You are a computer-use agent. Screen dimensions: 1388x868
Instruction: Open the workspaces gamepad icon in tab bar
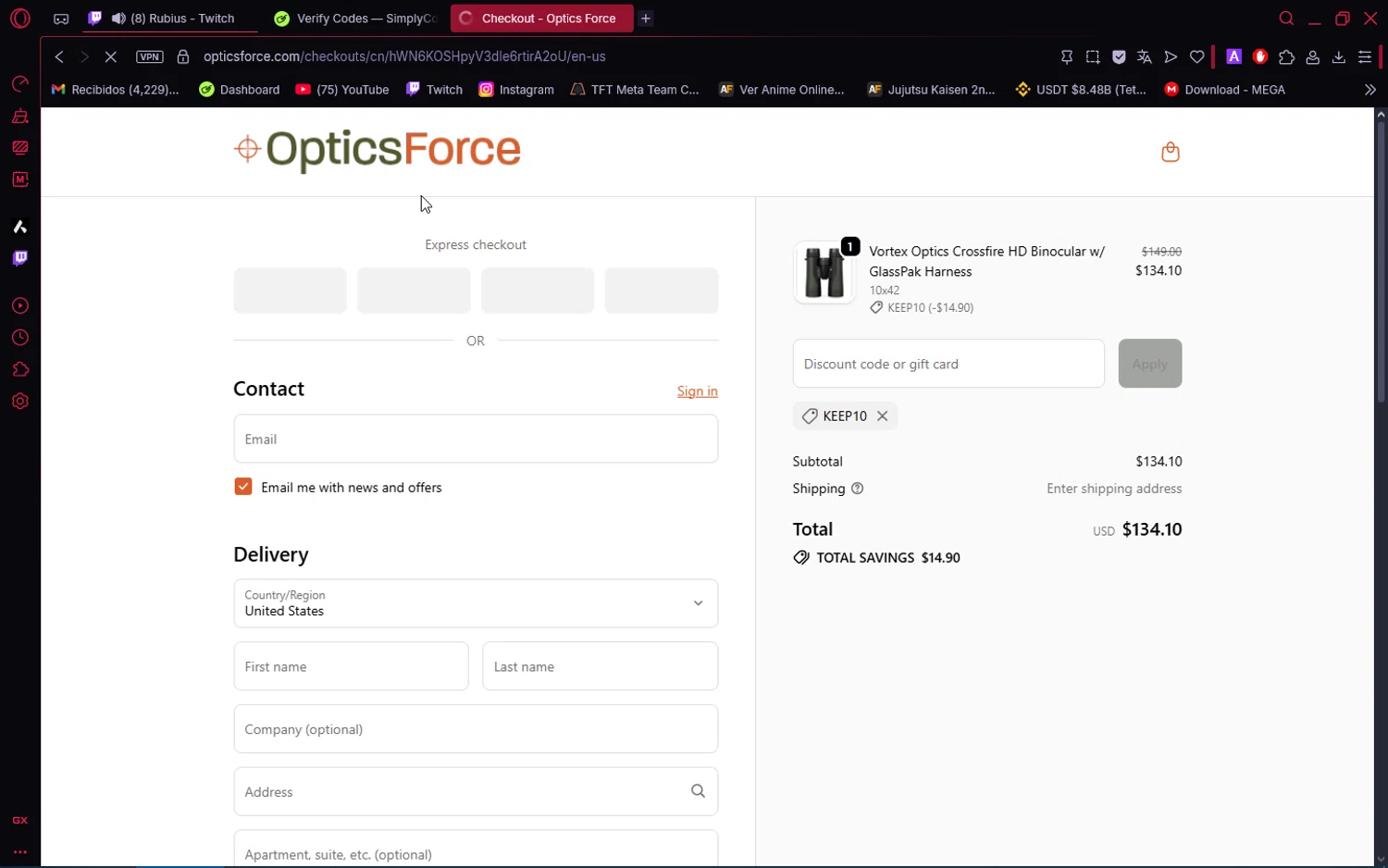coord(61,19)
